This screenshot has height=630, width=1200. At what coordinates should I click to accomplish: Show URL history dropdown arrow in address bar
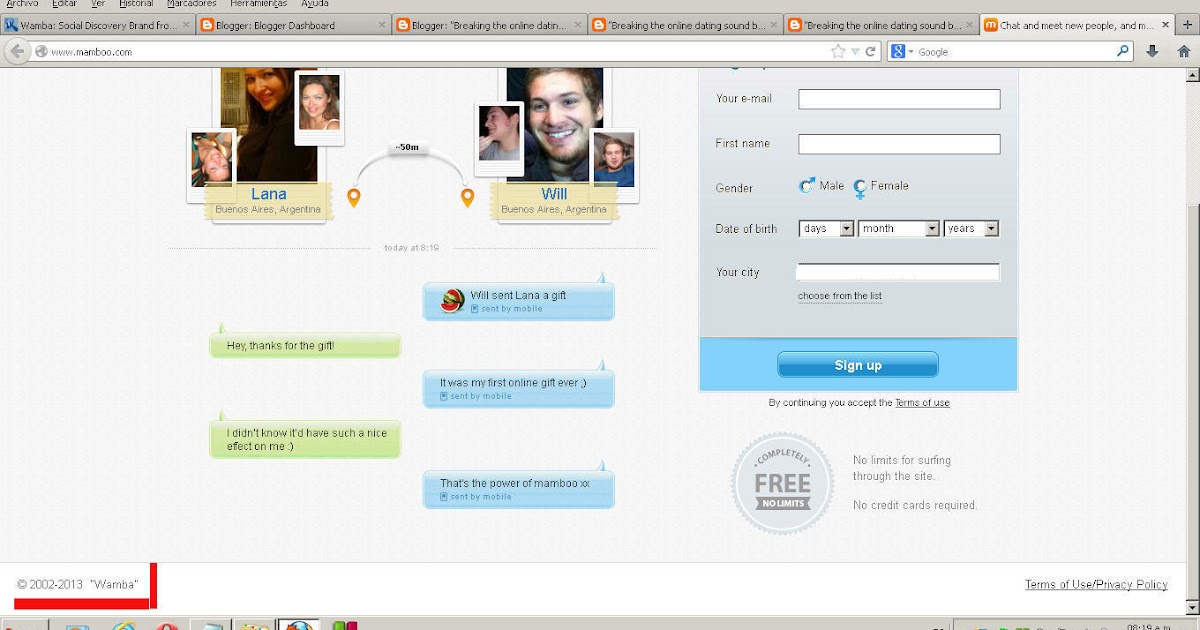pyautogui.click(x=854, y=52)
